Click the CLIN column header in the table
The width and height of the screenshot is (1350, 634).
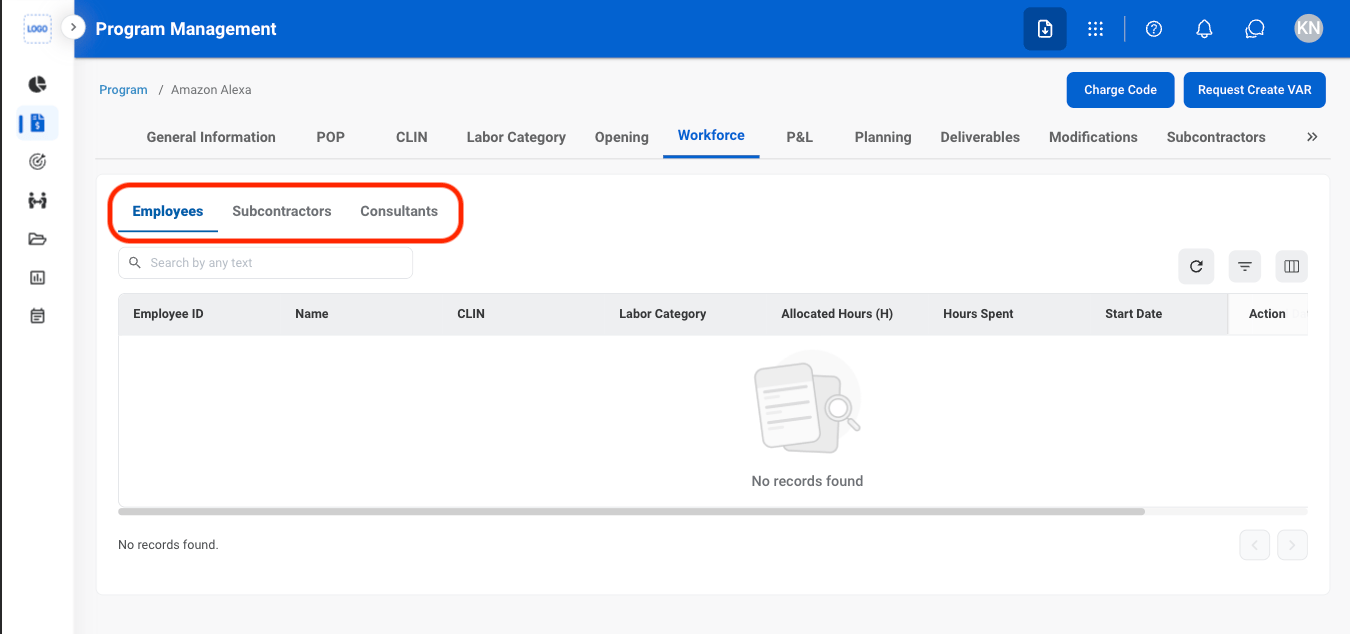[x=471, y=314]
